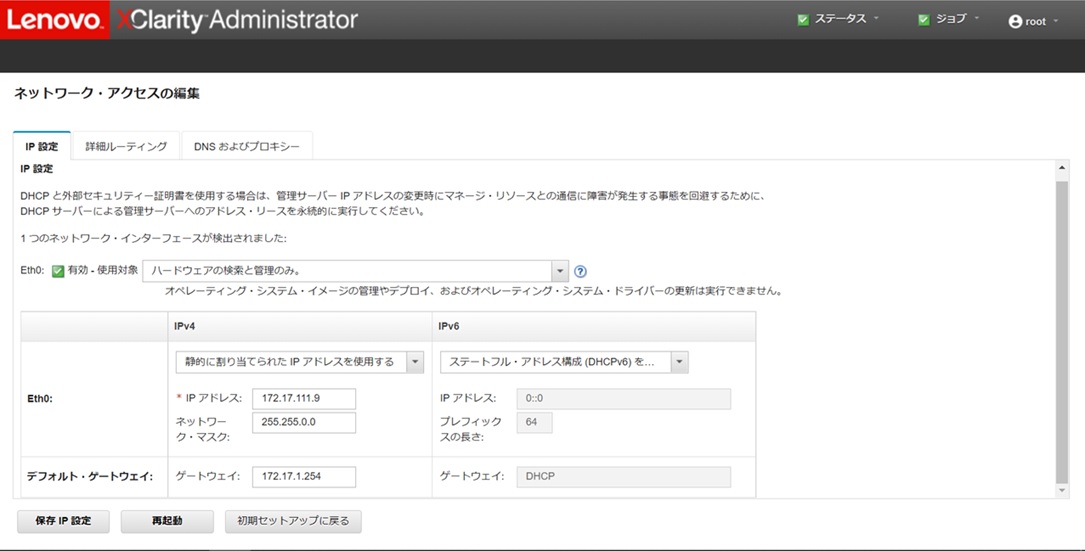
Task: Click the IPv4 gateway input field
Action: (x=304, y=477)
